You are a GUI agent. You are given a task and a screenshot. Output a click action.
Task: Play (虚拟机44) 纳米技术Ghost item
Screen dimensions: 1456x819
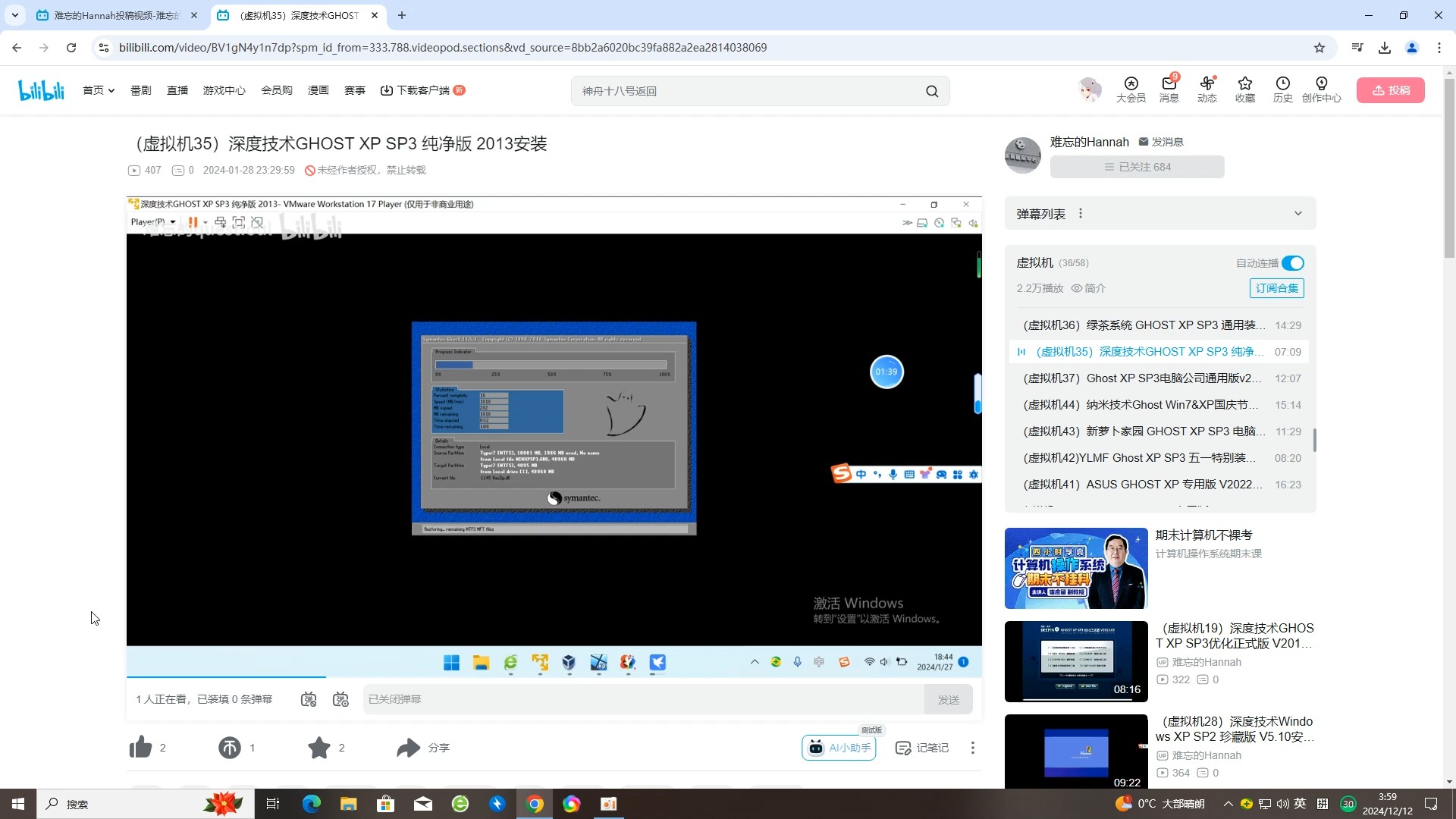pyautogui.click(x=1160, y=405)
